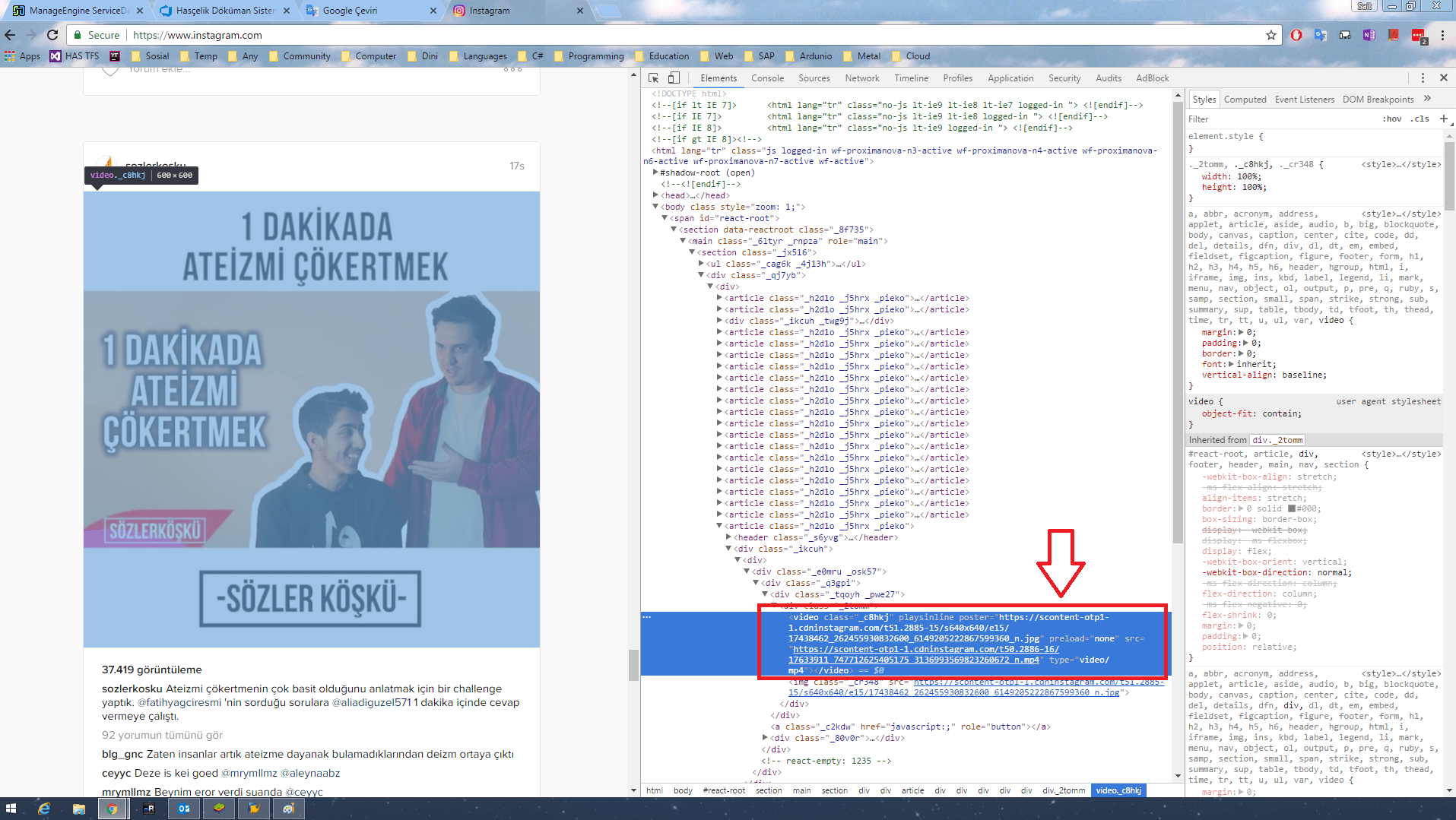Open the Google Translate extension icon

[x=1320, y=35]
